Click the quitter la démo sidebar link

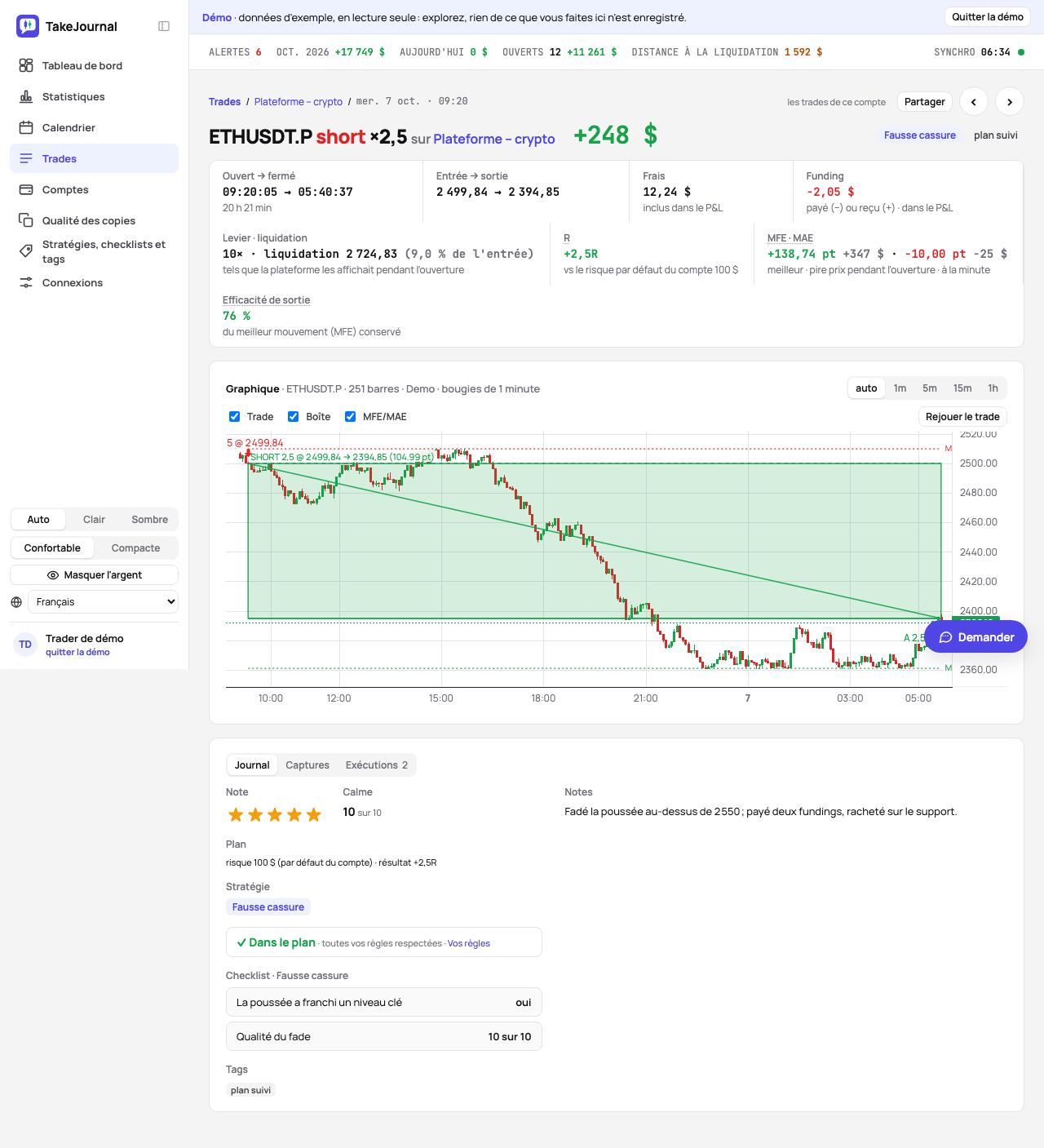click(77, 652)
